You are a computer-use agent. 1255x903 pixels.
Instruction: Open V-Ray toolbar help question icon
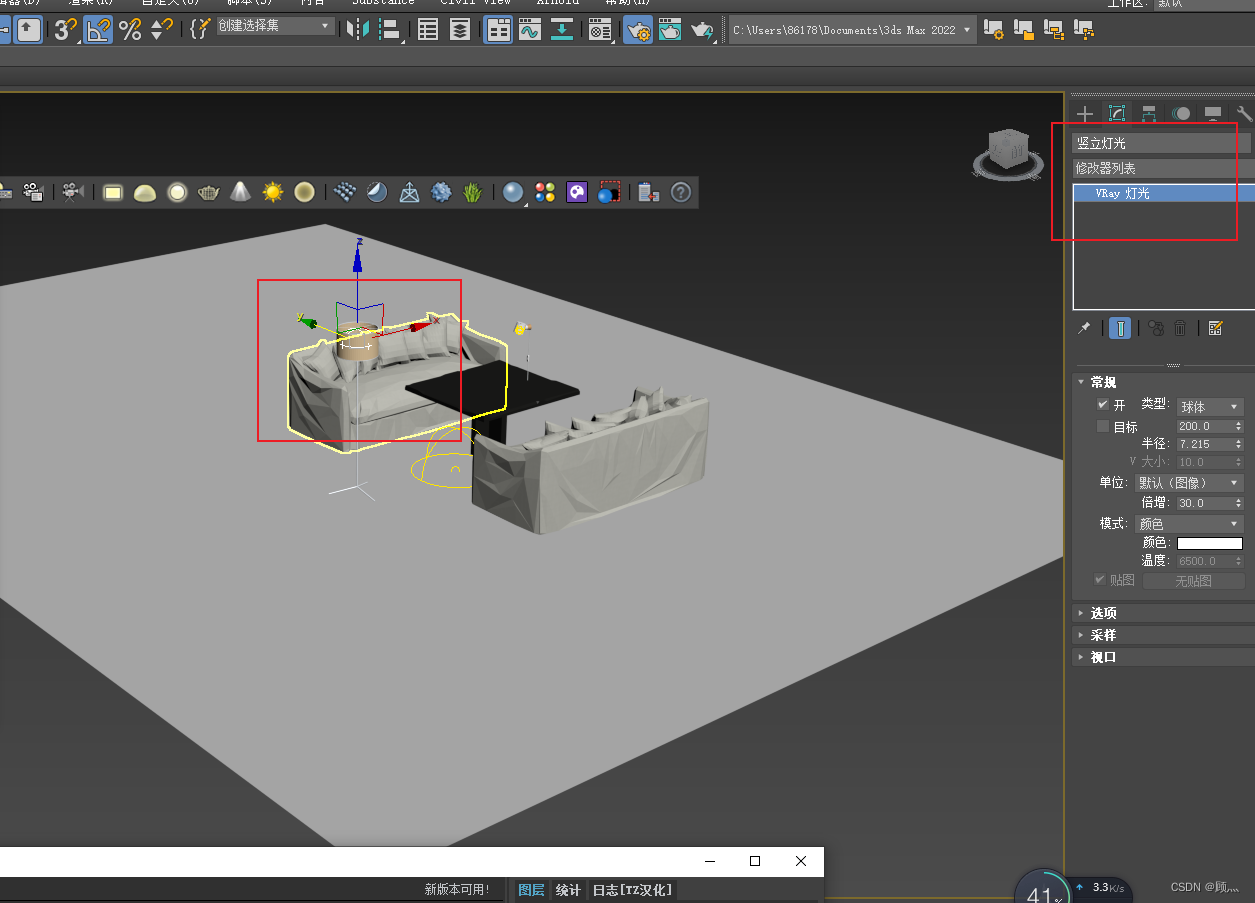(681, 192)
